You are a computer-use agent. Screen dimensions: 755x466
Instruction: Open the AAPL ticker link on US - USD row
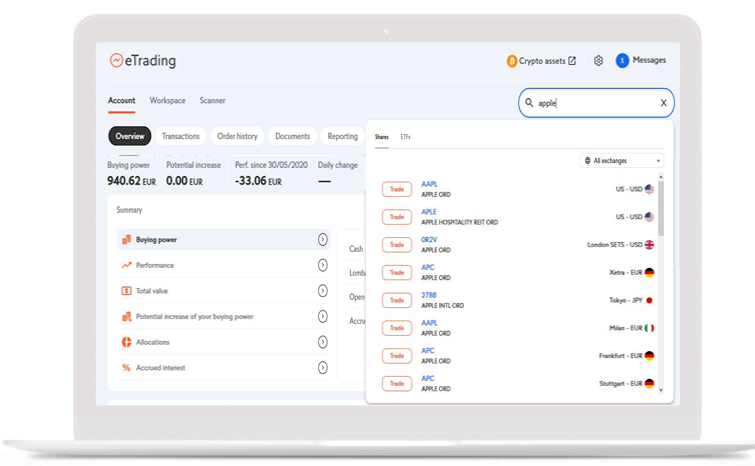click(429, 184)
